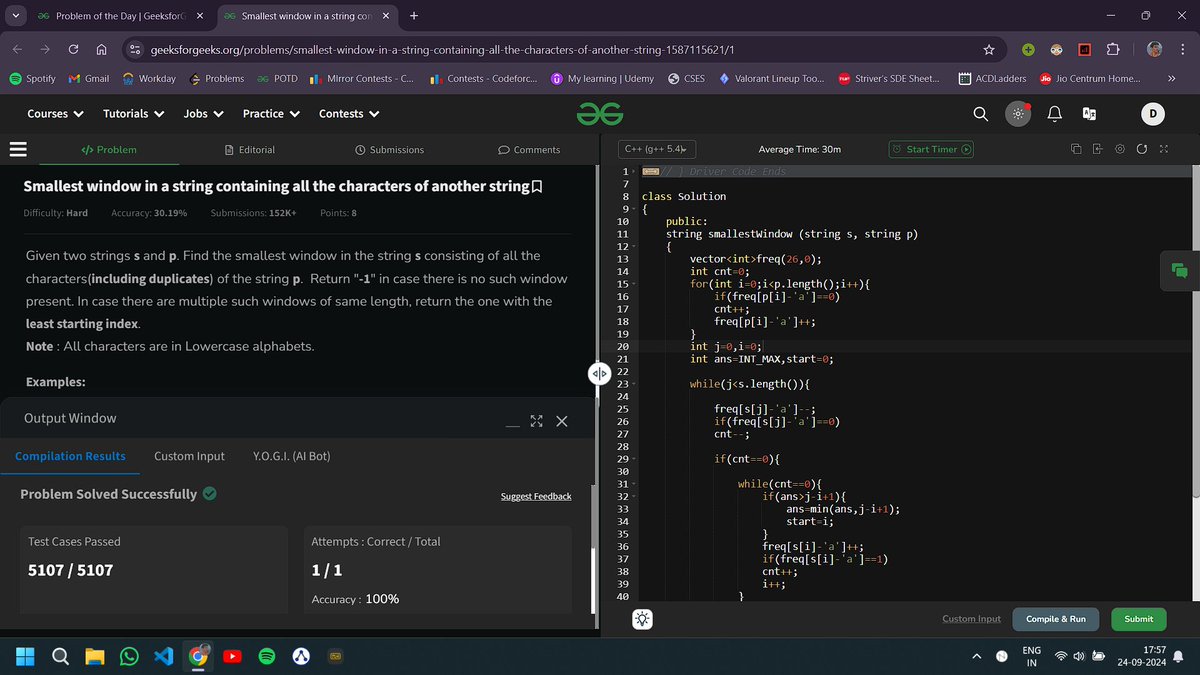This screenshot has width=1200, height=675.
Task: Open the Spotify bookmark
Action: [x=32, y=78]
